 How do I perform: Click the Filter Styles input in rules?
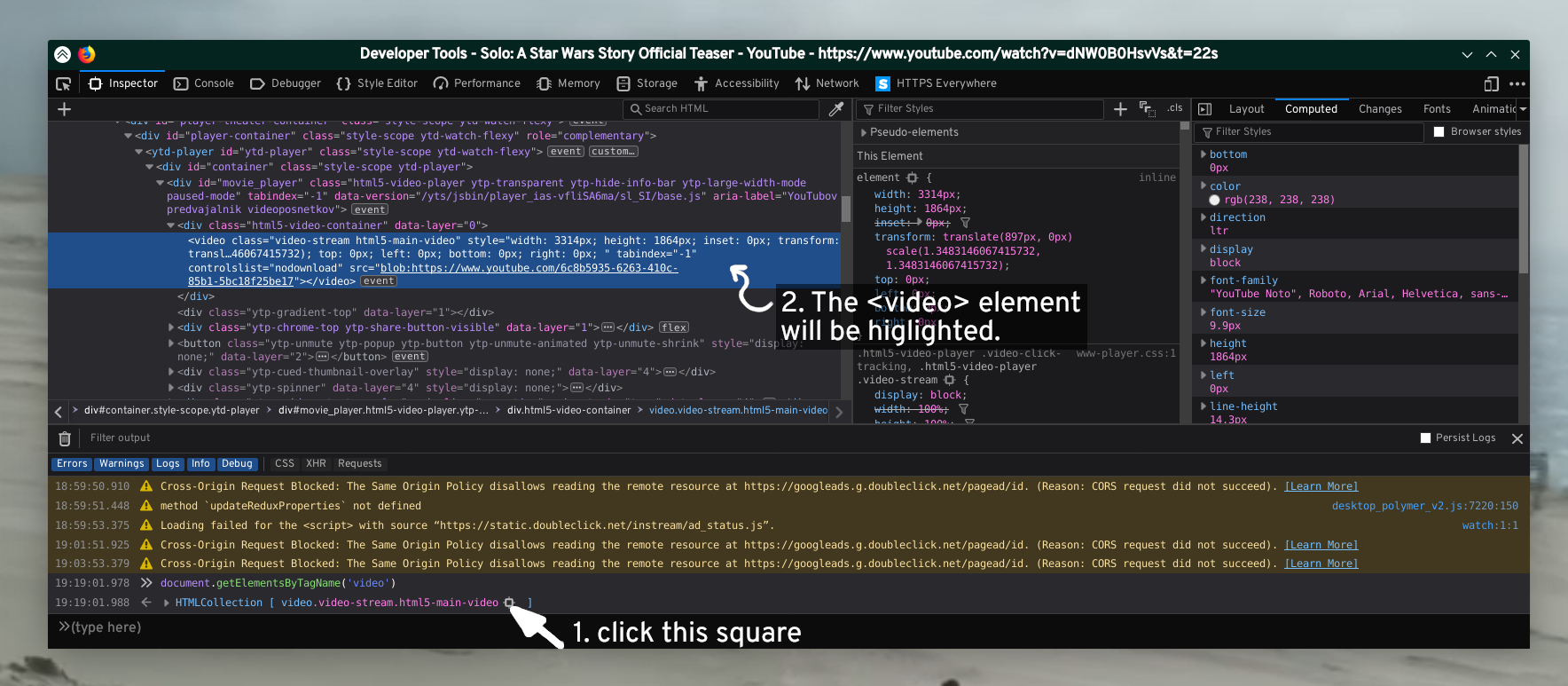(x=980, y=108)
